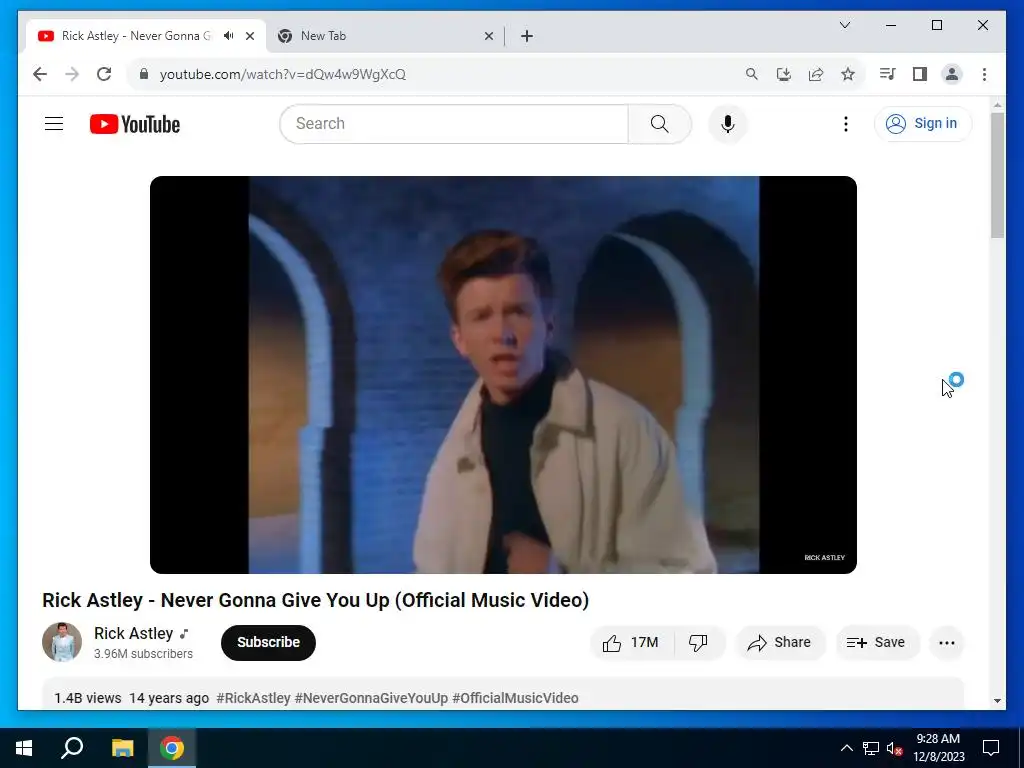Open media controls icon in Chrome toolbar
The image size is (1024, 768).
pyautogui.click(x=887, y=74)
